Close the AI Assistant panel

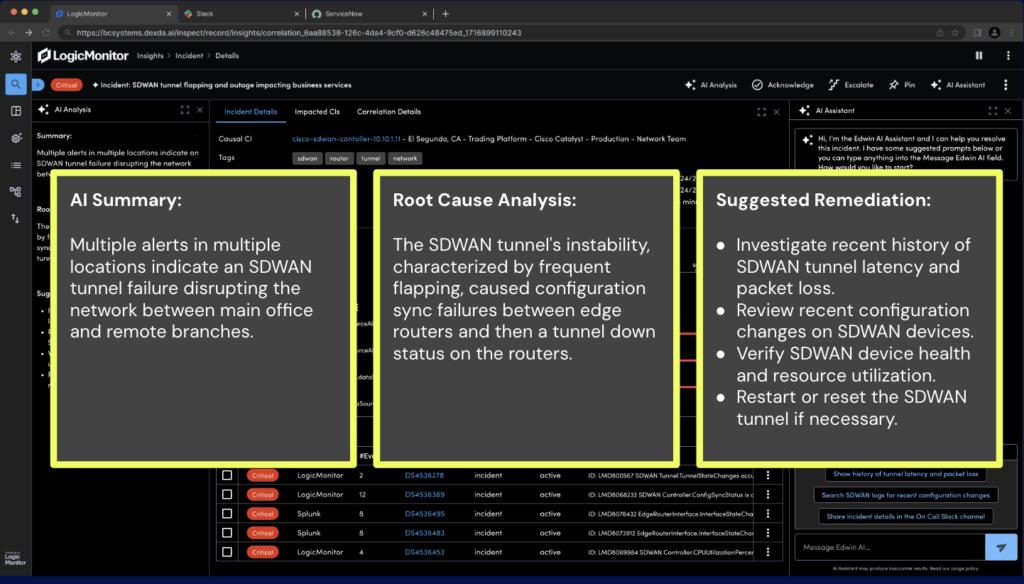(1006, 111)
